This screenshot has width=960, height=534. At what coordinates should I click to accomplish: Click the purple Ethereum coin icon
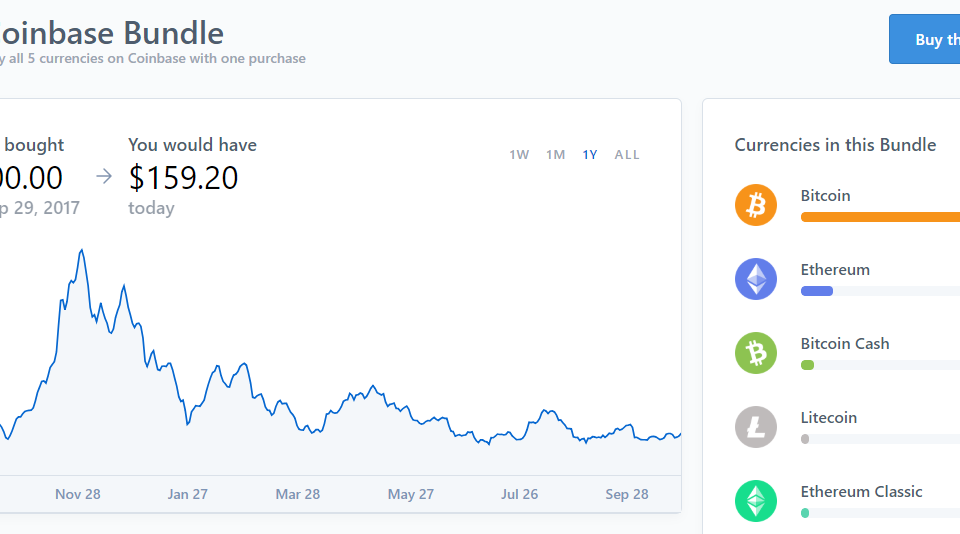tap(756, 279)
